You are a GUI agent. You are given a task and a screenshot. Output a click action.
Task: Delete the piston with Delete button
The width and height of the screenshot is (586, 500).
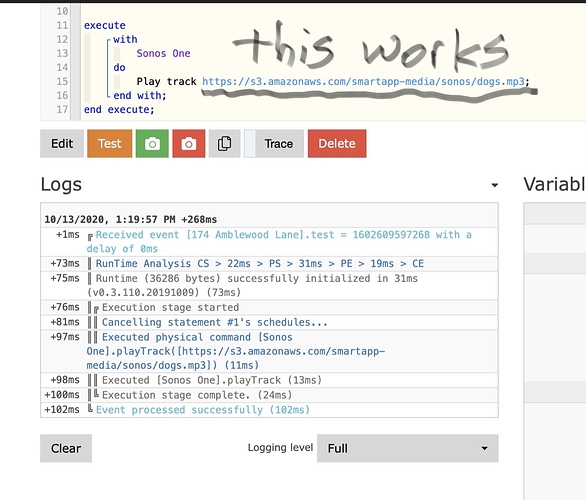[337, 143]
